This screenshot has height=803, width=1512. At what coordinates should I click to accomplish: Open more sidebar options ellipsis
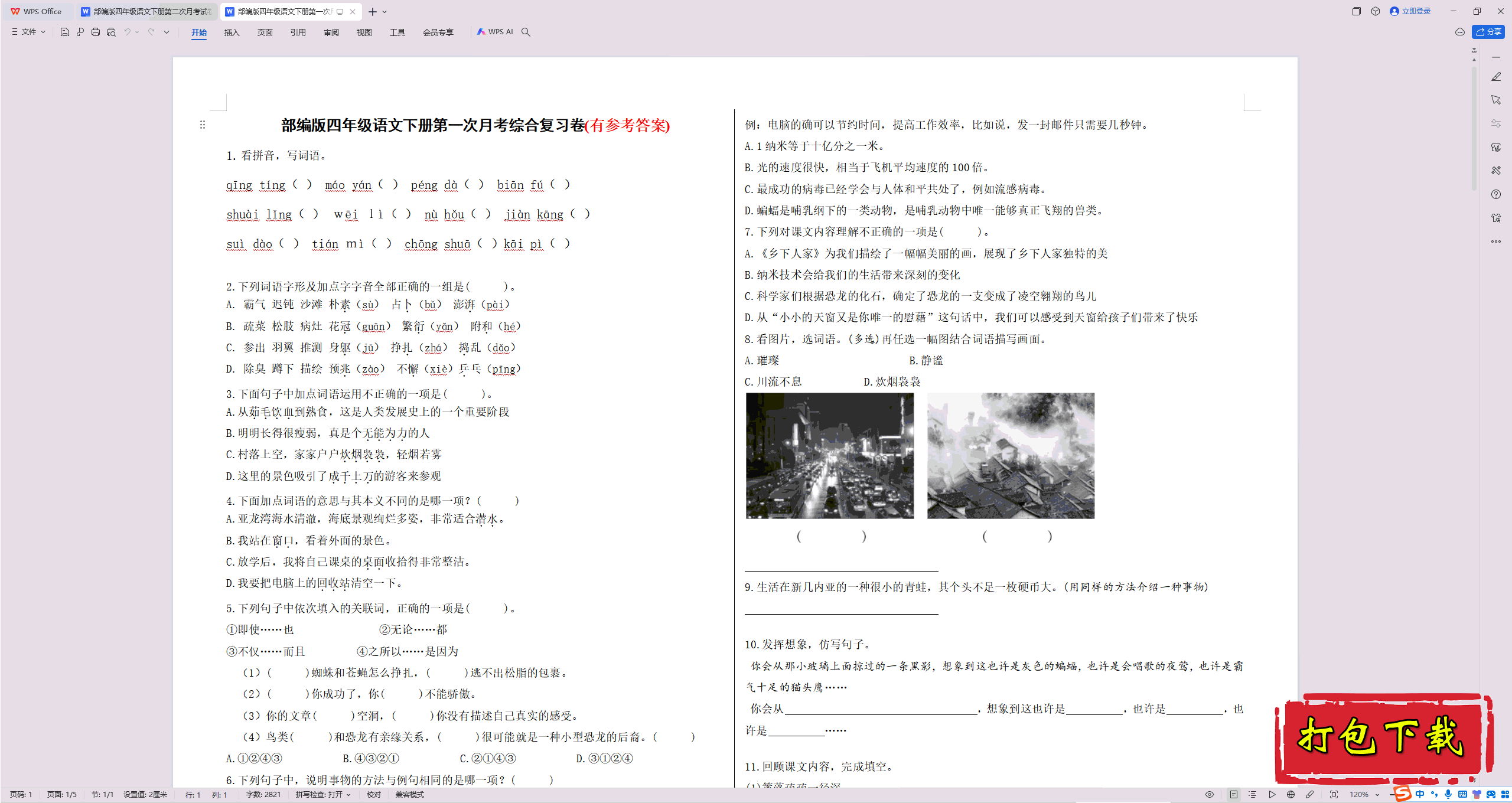coord(1496,241)
